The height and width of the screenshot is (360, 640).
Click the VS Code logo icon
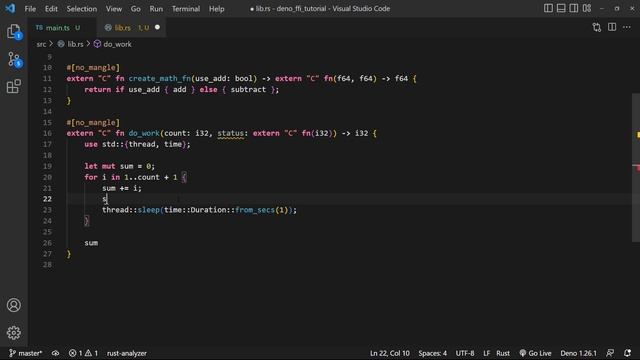10,8
